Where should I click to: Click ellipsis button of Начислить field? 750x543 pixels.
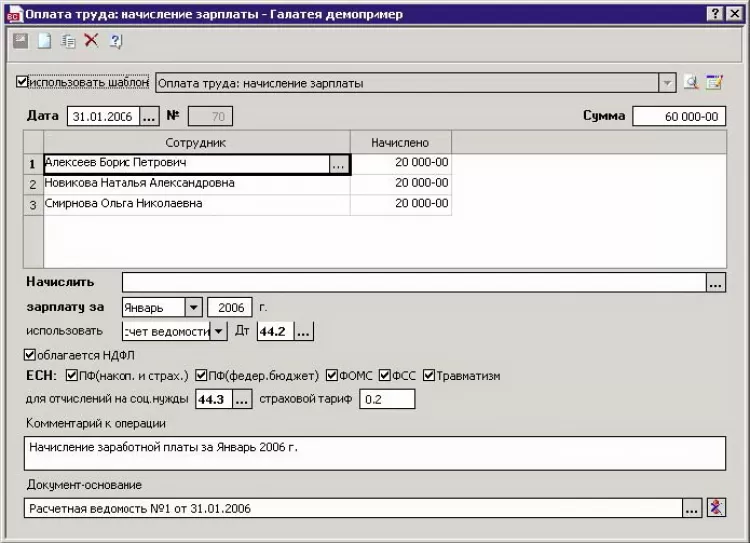click(716, 282)
